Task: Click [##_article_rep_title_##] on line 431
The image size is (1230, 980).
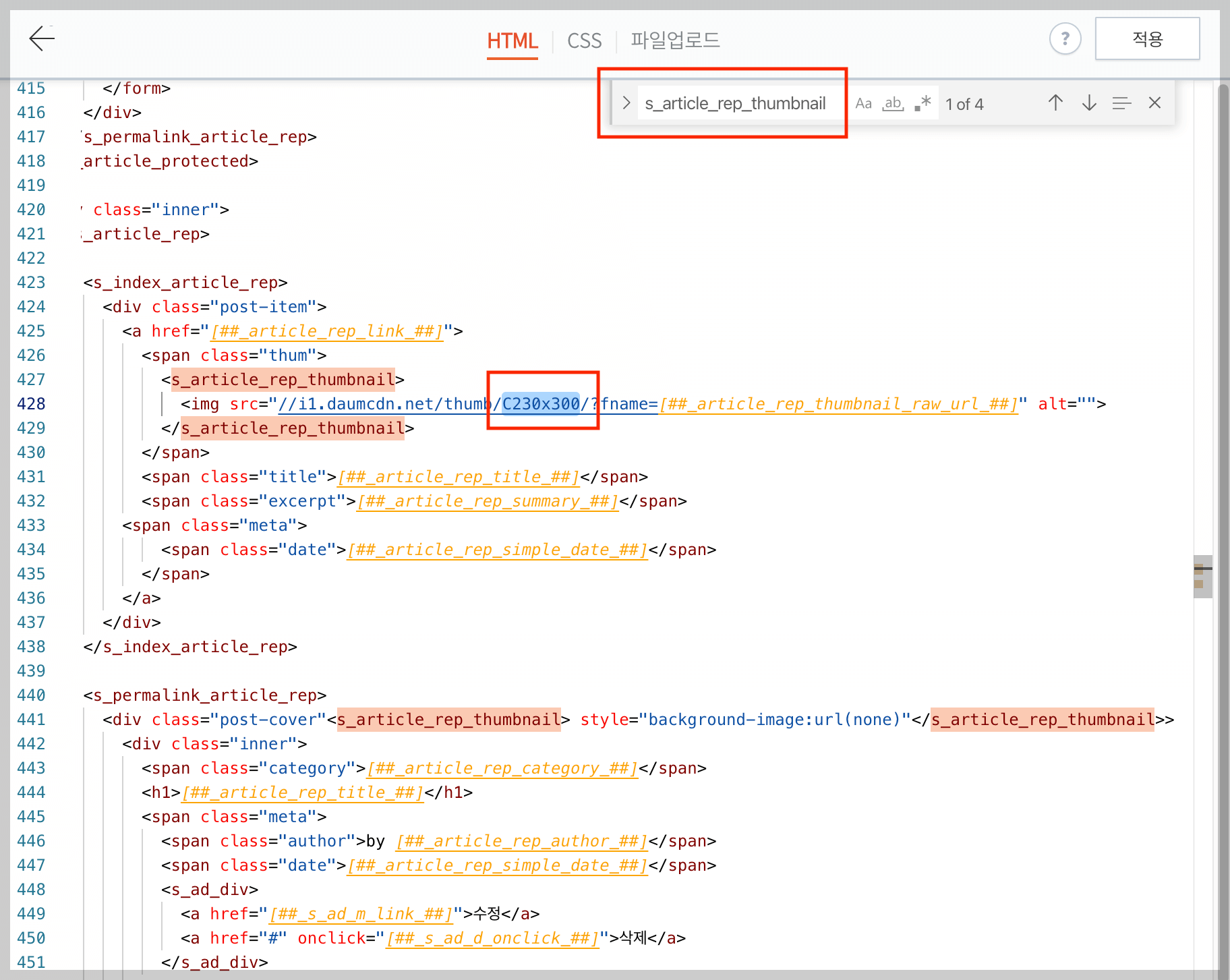Action: pyautogui.click(x=459, y=477)
